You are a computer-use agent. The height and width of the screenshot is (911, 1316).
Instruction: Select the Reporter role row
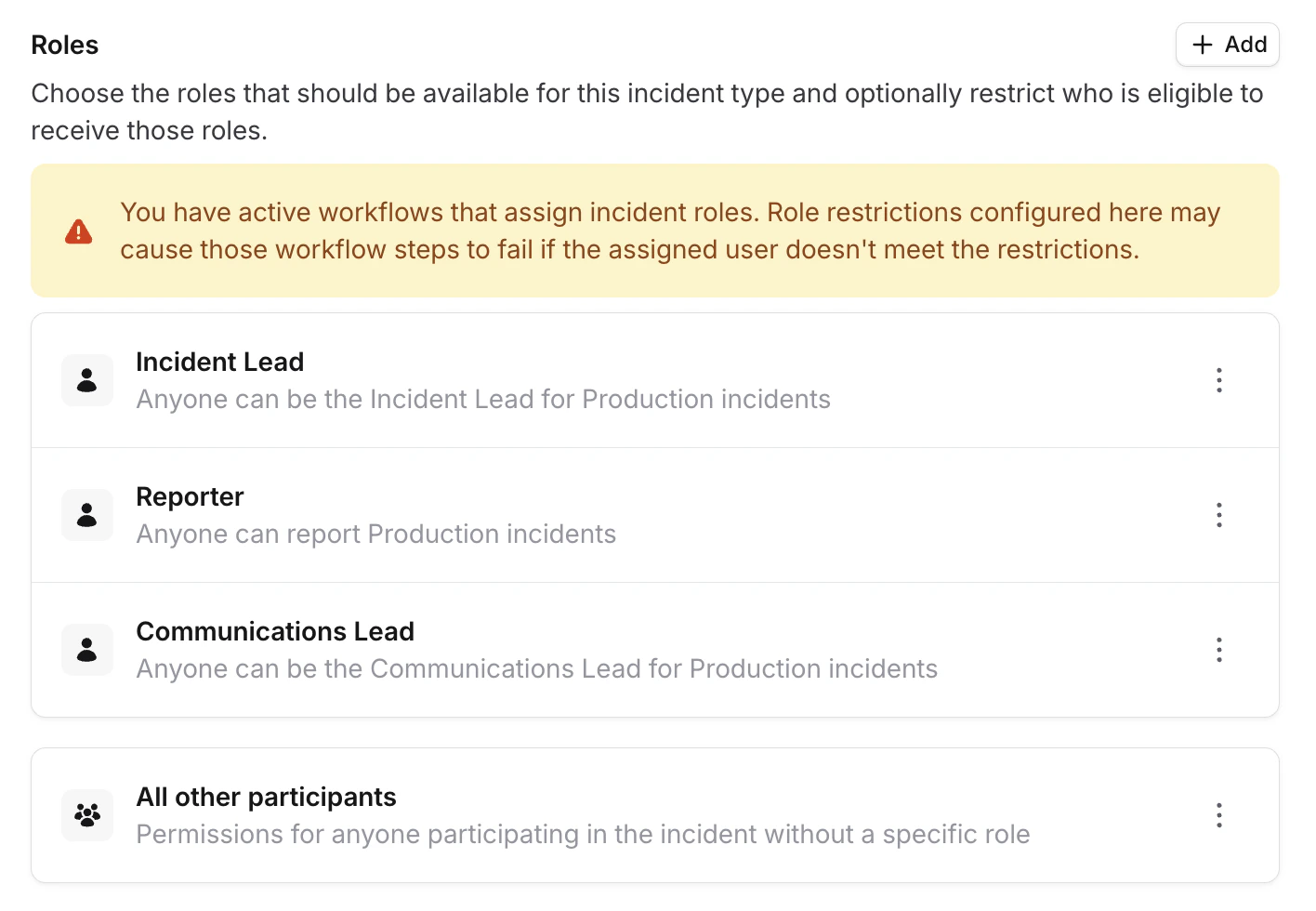pyautogui.click(x=558, y=514)
